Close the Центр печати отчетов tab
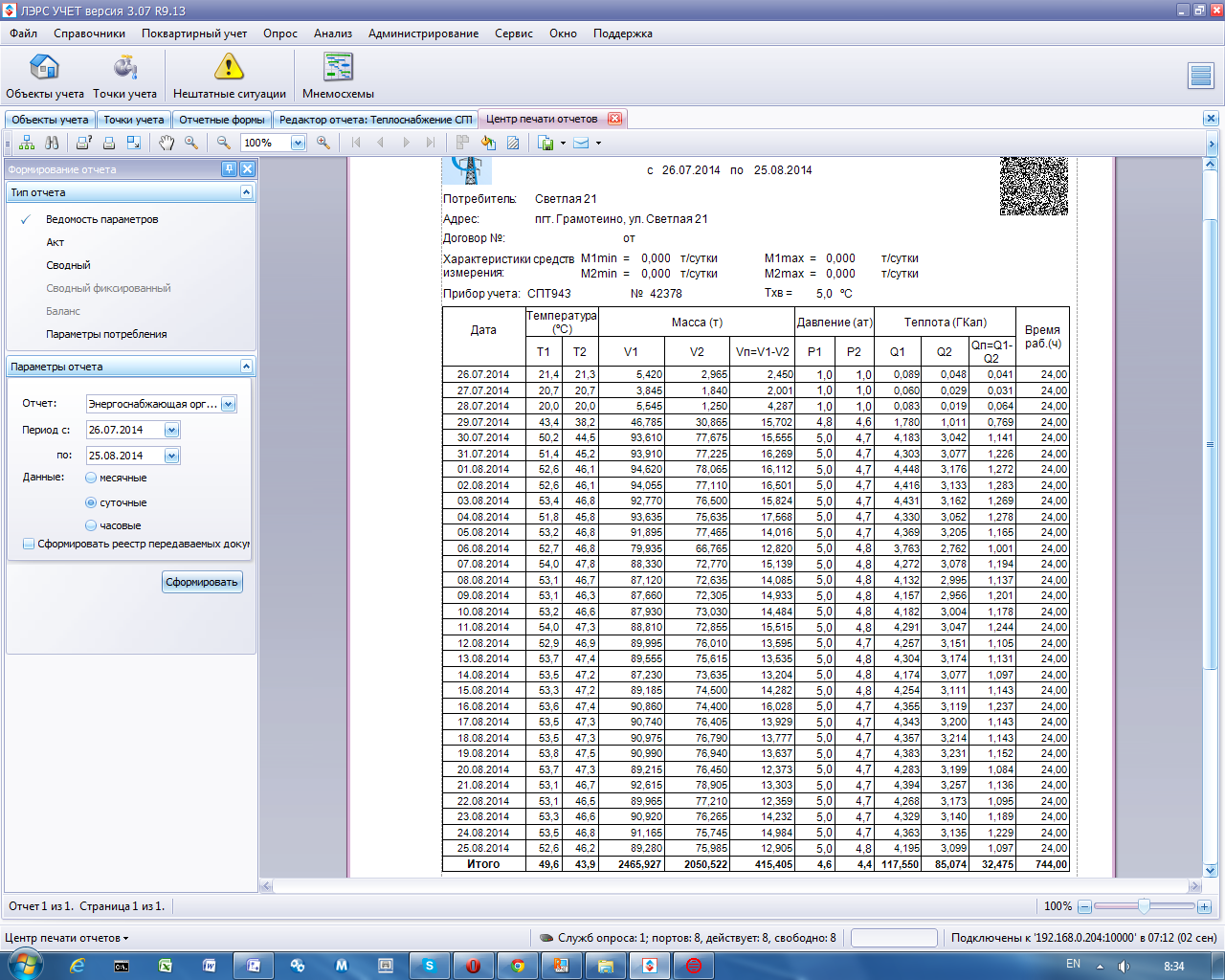Screen dimensions: 1225x980 pos(614,119)
